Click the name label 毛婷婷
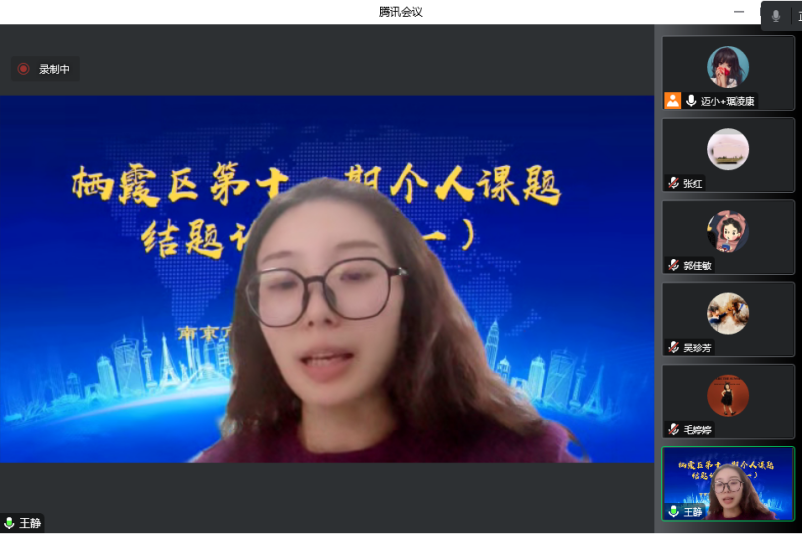The height and width of the screenshot is (534, 802). pos(698,430)
